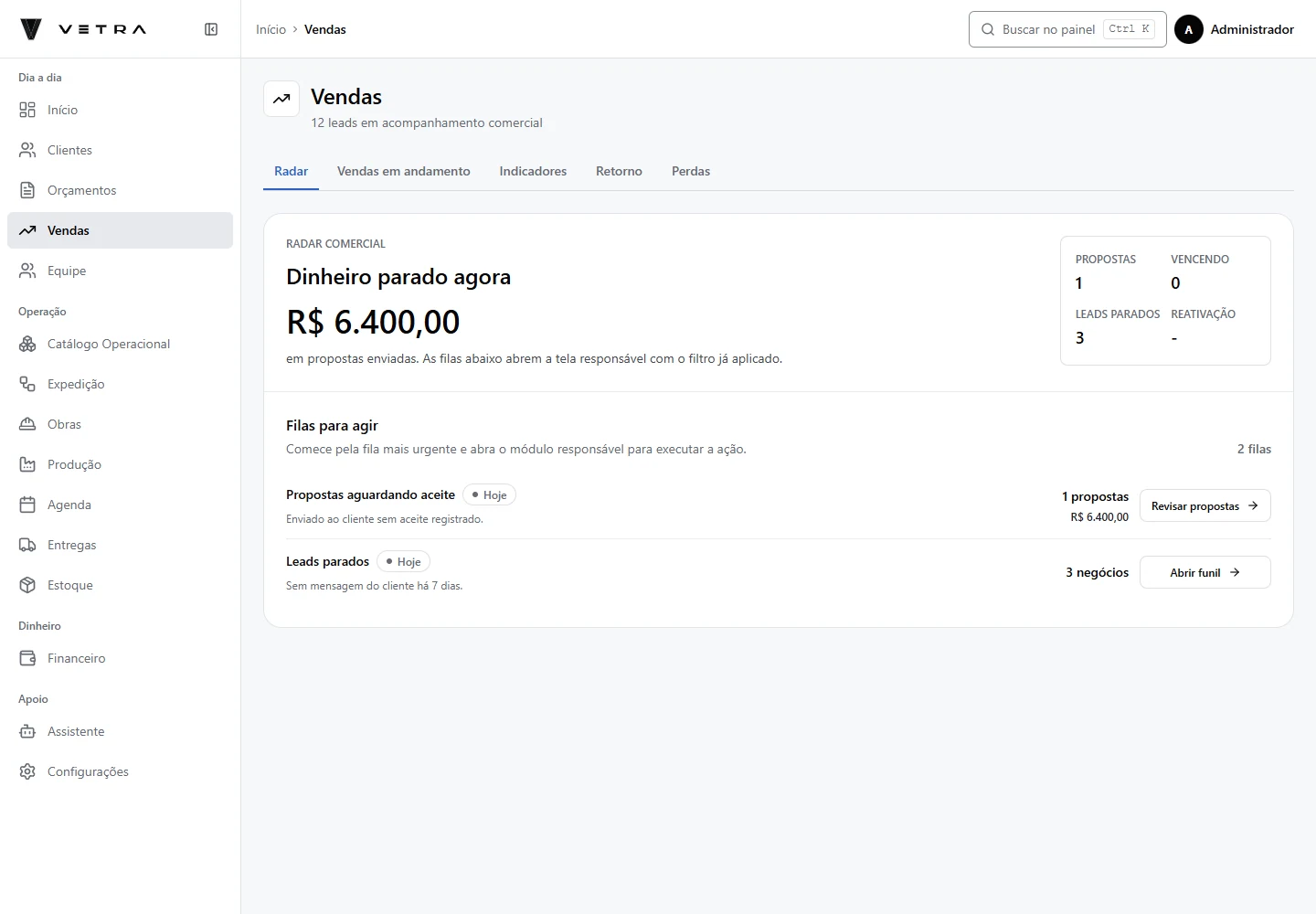Screen dimensions: 1316x914
Task: Open the Agenda calendar icon
Action: 27,505
